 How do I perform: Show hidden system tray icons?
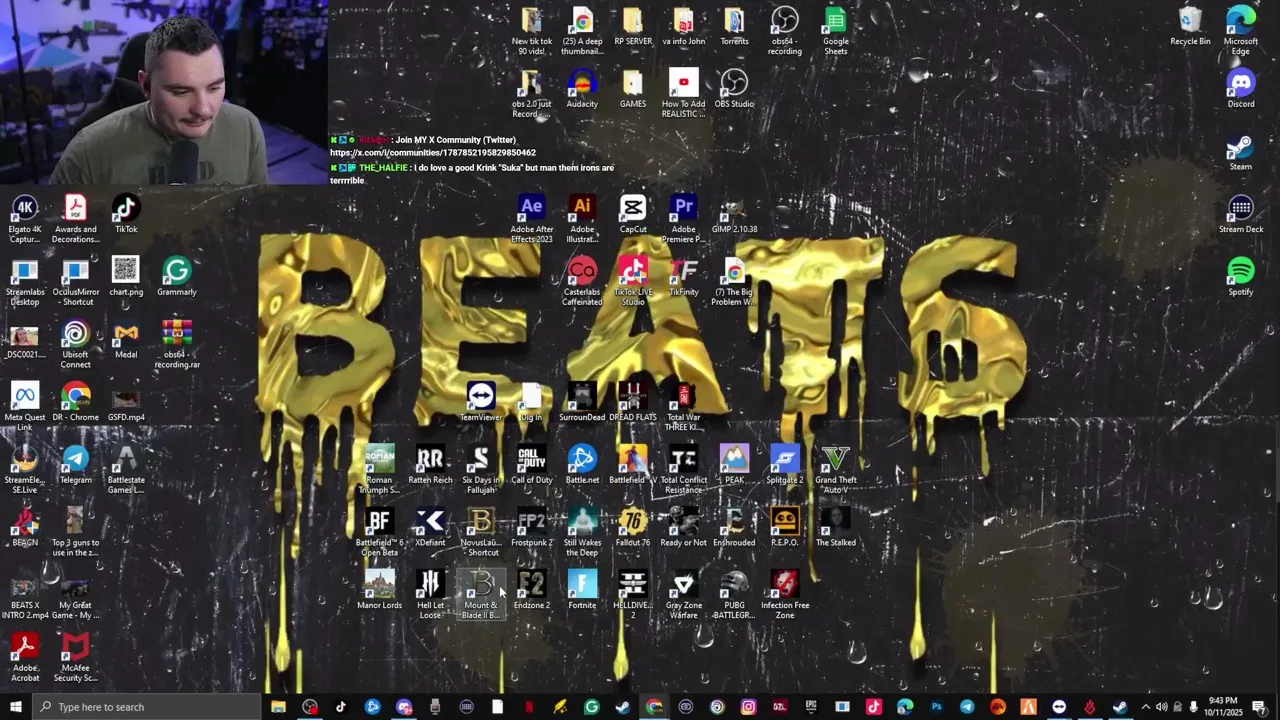[x=1146, y=707]
